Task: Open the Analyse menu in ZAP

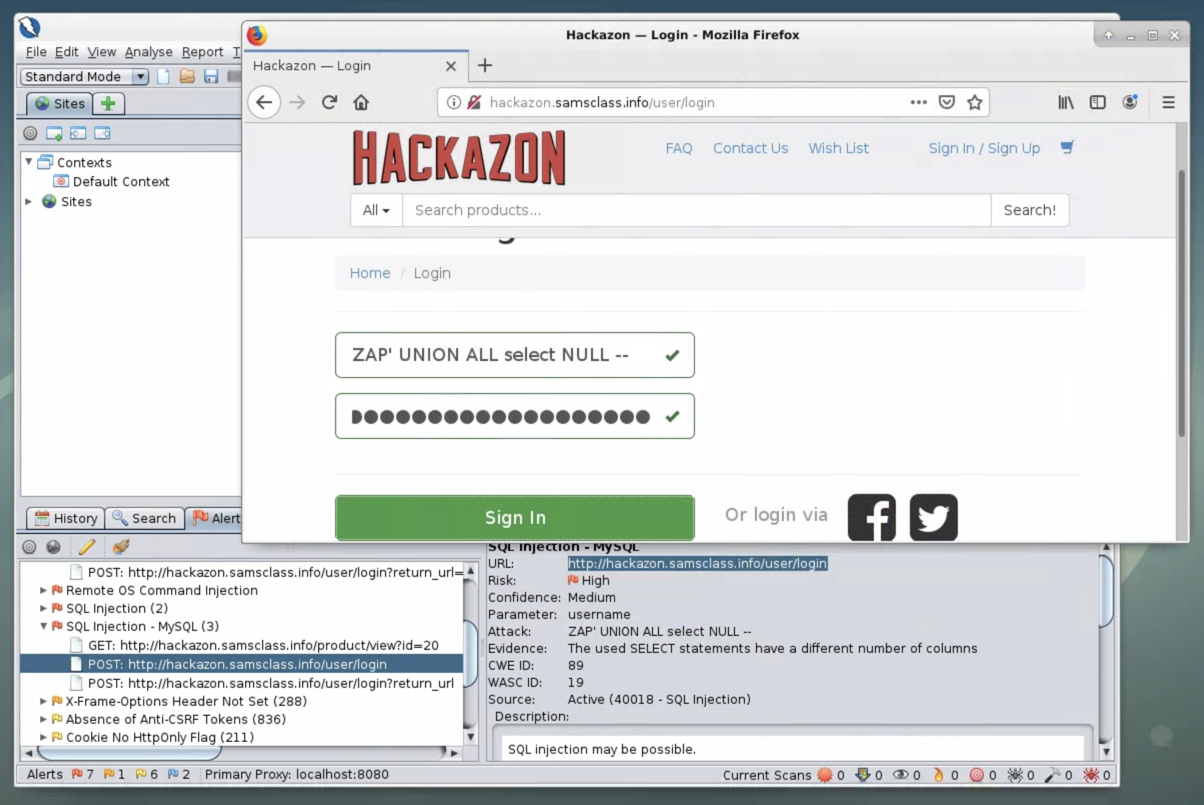Action: tap(149, 52)
